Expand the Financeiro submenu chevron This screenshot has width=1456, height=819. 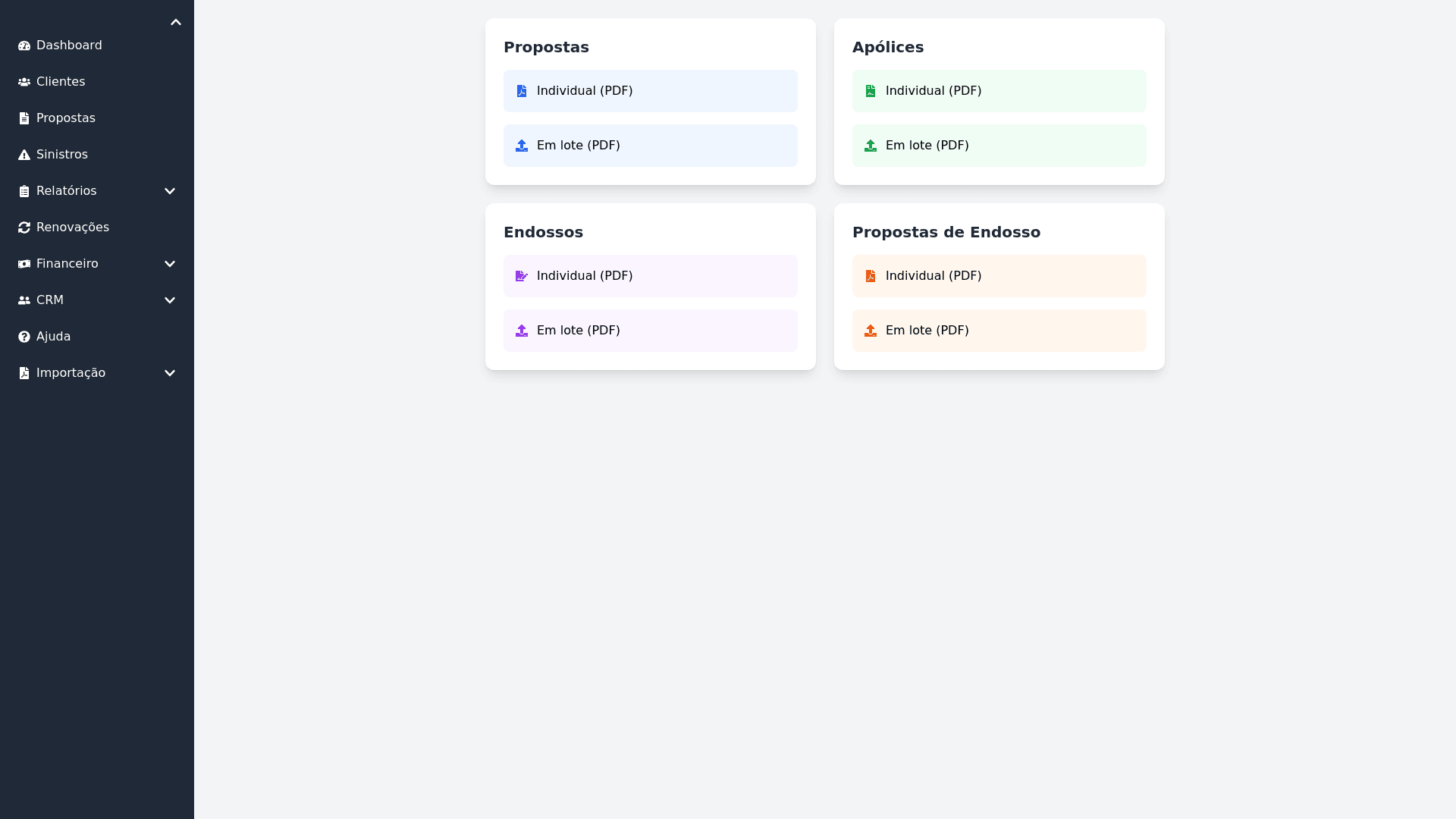click(x=170, y=264)
